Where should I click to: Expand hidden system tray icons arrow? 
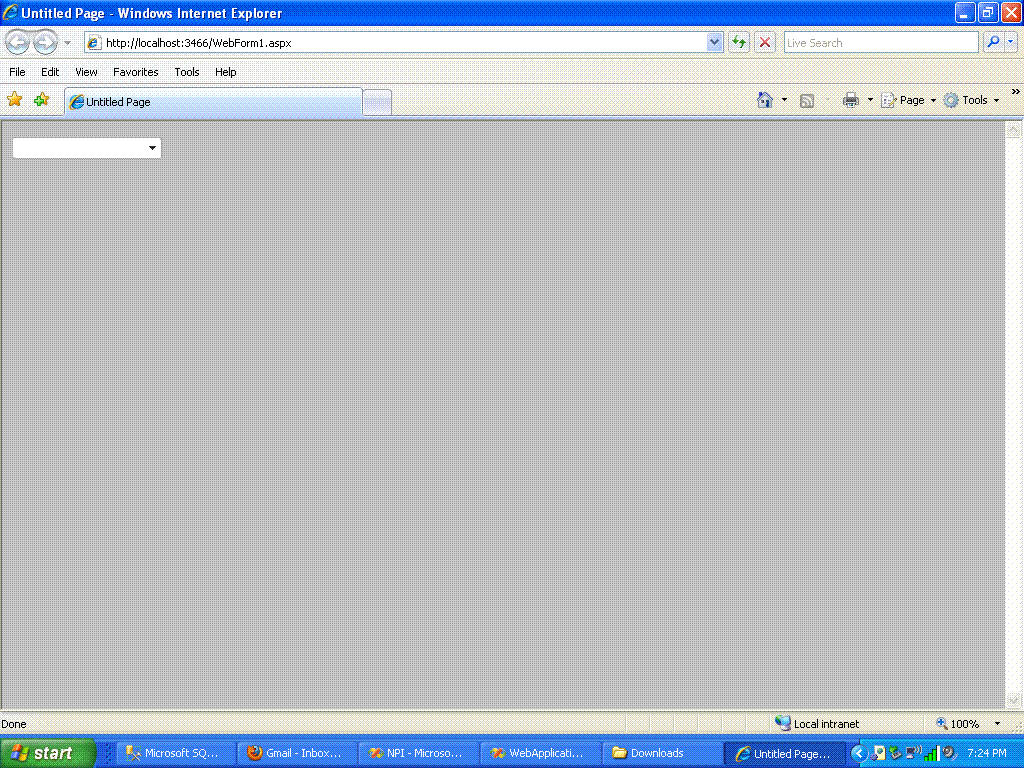coord(859,754)
